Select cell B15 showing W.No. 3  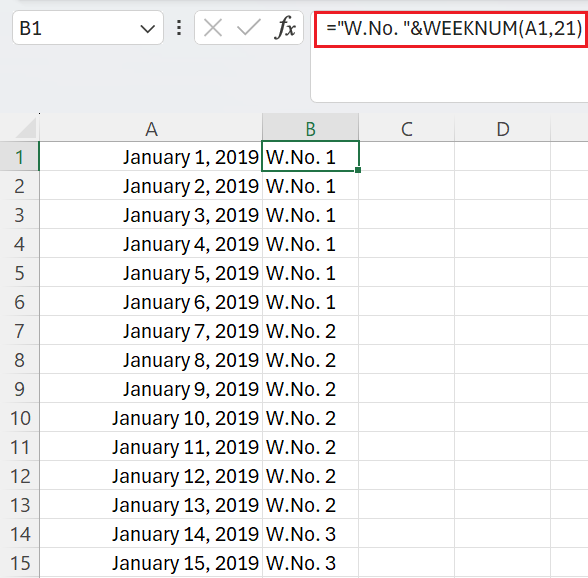click(x=310, y=563)
